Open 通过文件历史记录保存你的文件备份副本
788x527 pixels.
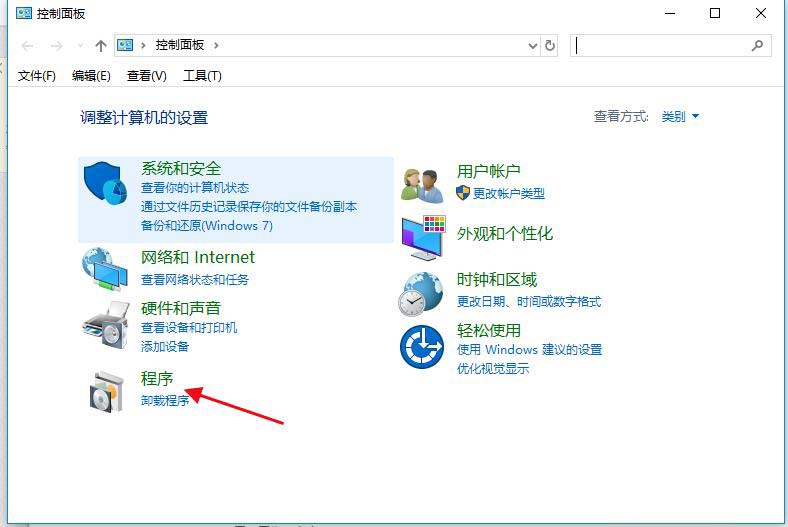249,206
